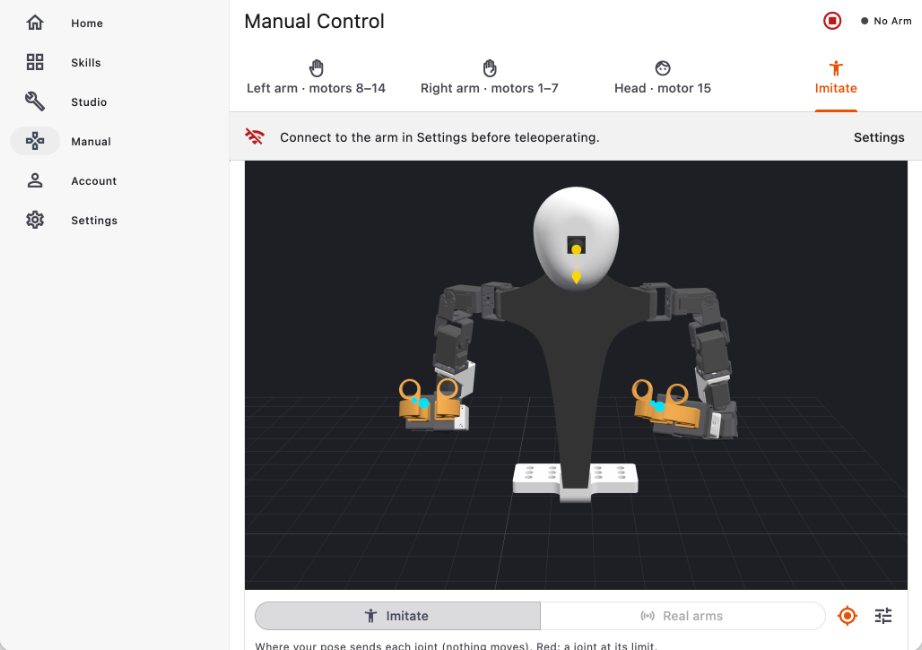Click the connect to arm warning text
The width and height of the screenshot is (922, 650).
coord(439,138)
